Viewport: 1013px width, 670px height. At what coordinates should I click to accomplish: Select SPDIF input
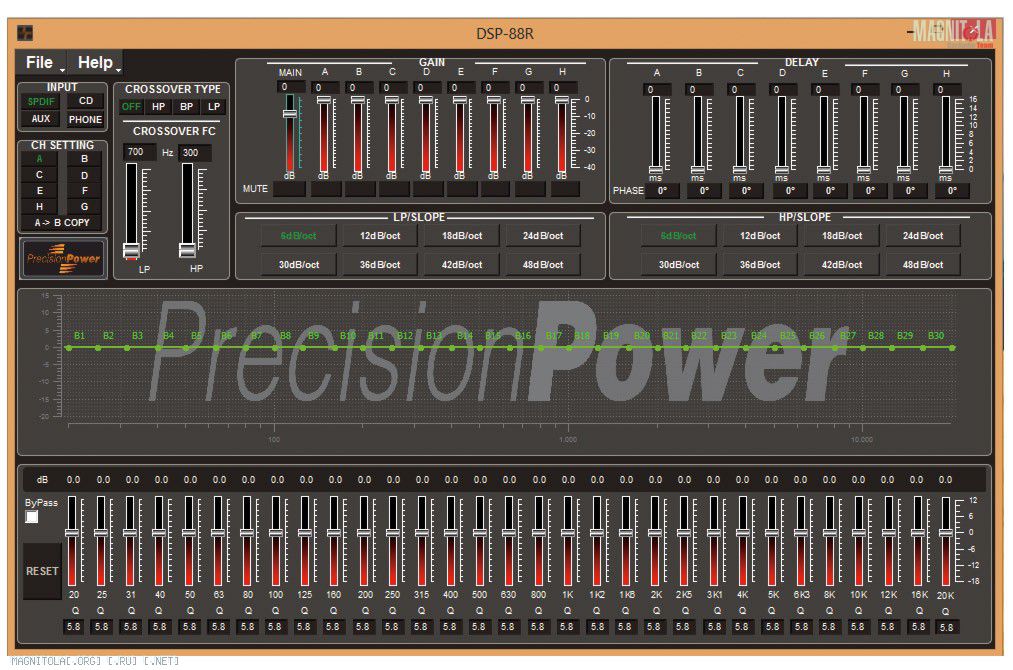pos(41,101)
